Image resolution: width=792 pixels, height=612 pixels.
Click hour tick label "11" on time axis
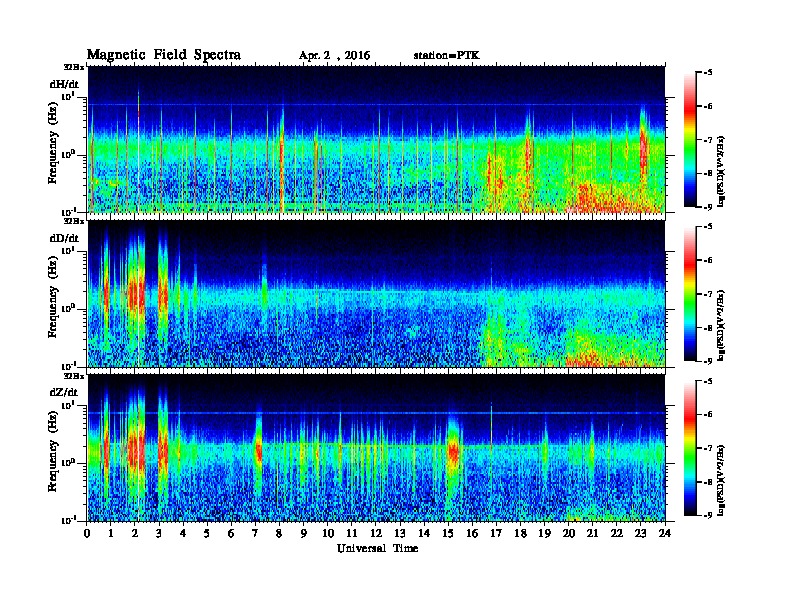click(x=352, y=533)
